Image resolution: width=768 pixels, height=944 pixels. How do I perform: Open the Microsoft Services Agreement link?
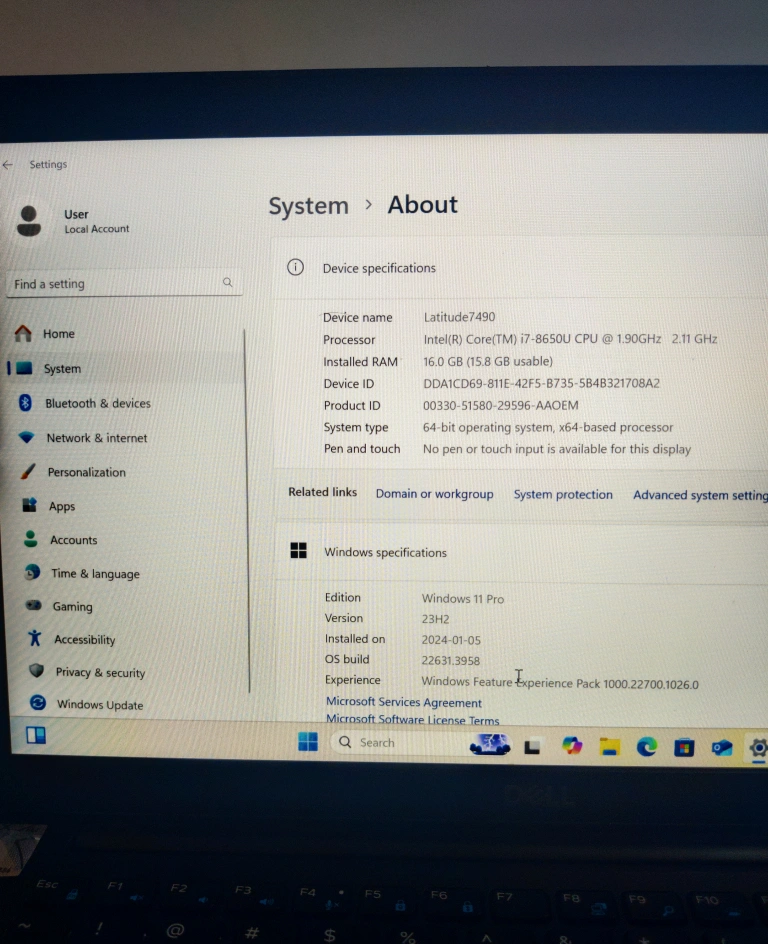click(x=404, y=703)
